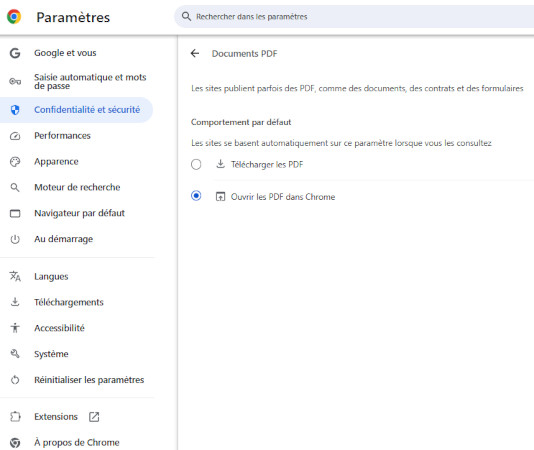The height and width of the screenshot is (450, 534).
Task: Select the Télécharger les PDF radio button
Action: [x=196, y=165]
